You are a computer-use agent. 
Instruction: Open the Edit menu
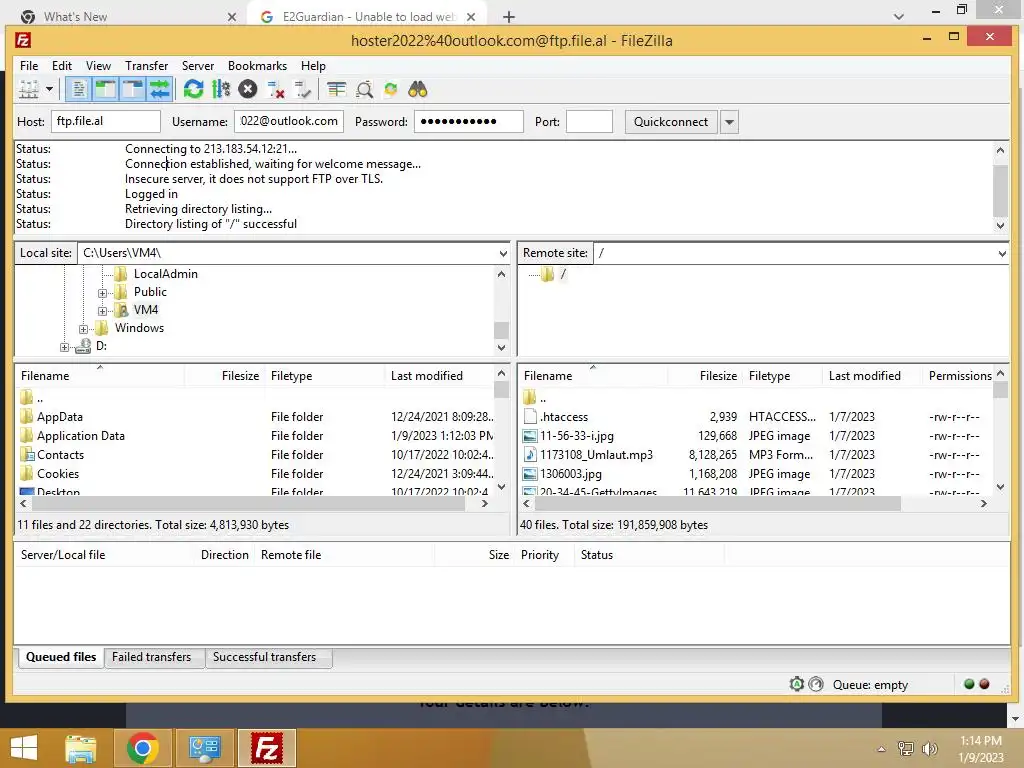click(62, 66)
